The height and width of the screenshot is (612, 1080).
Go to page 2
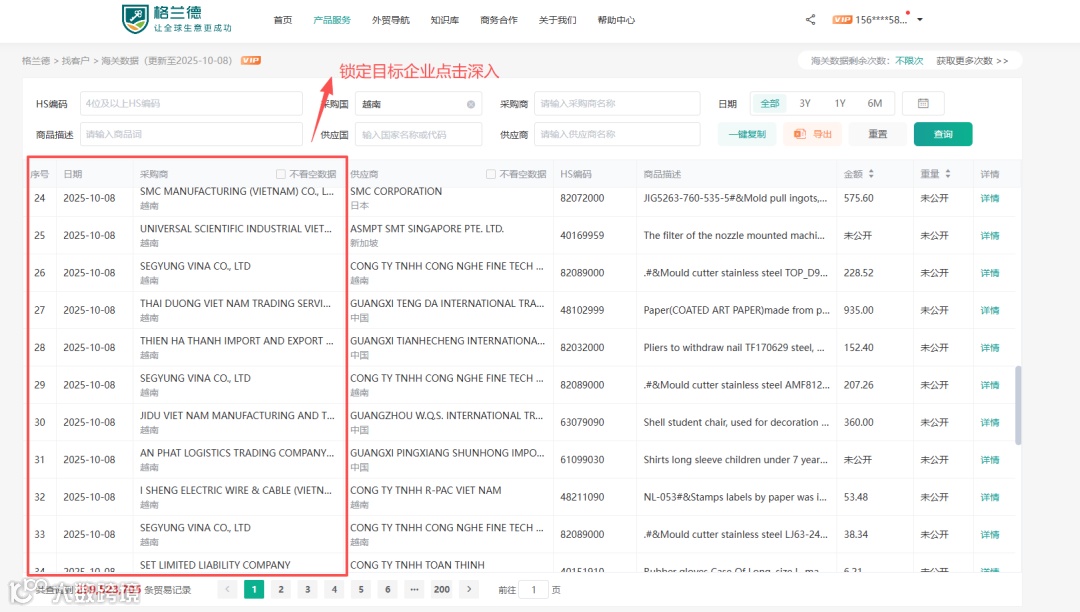pos(280,589)
